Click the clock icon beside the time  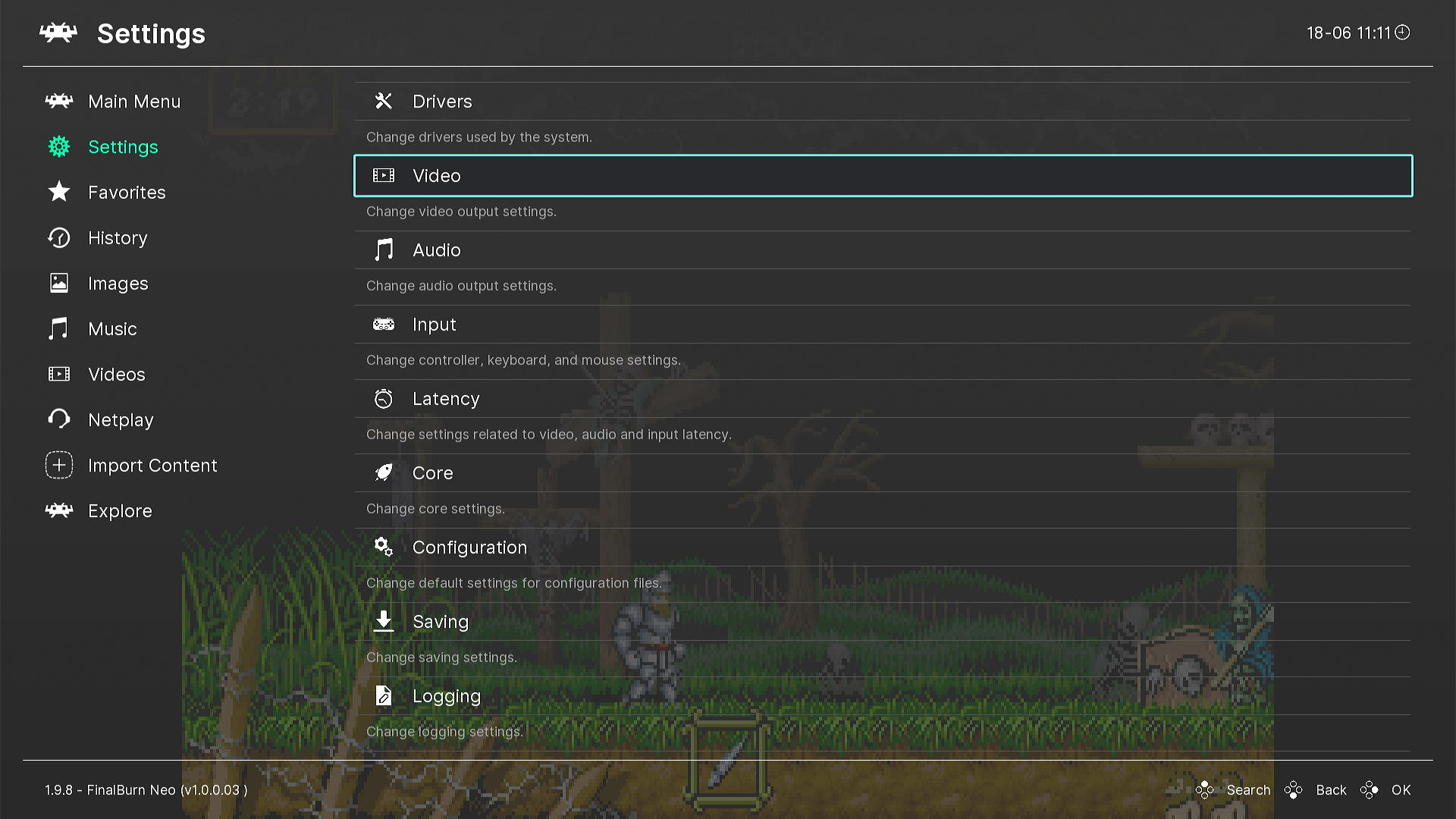(1402, 33)
